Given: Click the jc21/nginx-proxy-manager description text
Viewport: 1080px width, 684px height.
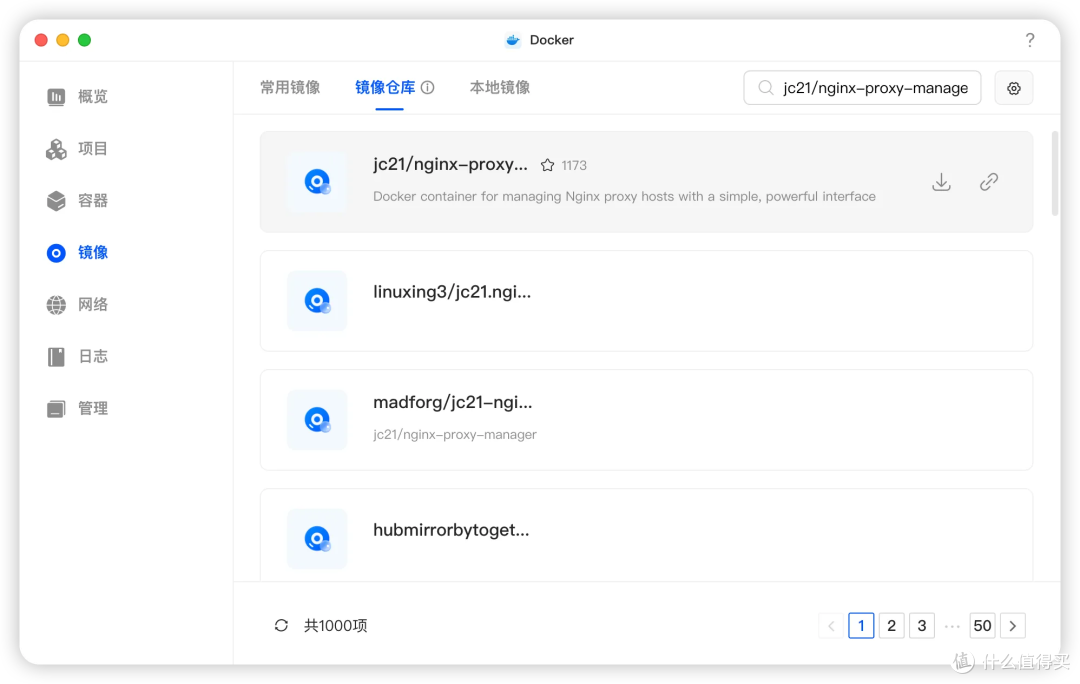Looking at the screenshot, I should pyautogui.click(x=455, y=435).
